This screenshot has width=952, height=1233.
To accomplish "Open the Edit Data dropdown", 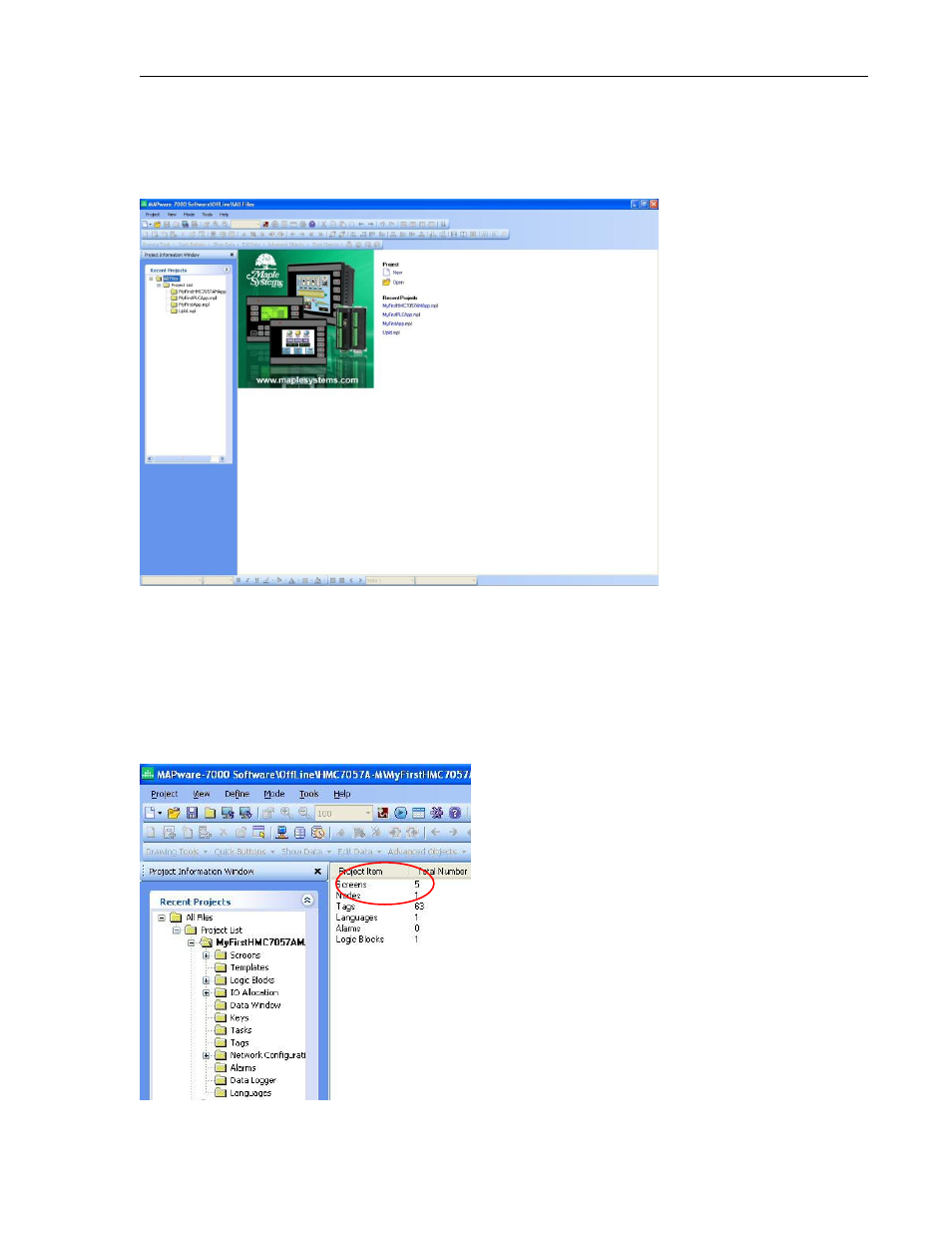I will tap(359, 852).
